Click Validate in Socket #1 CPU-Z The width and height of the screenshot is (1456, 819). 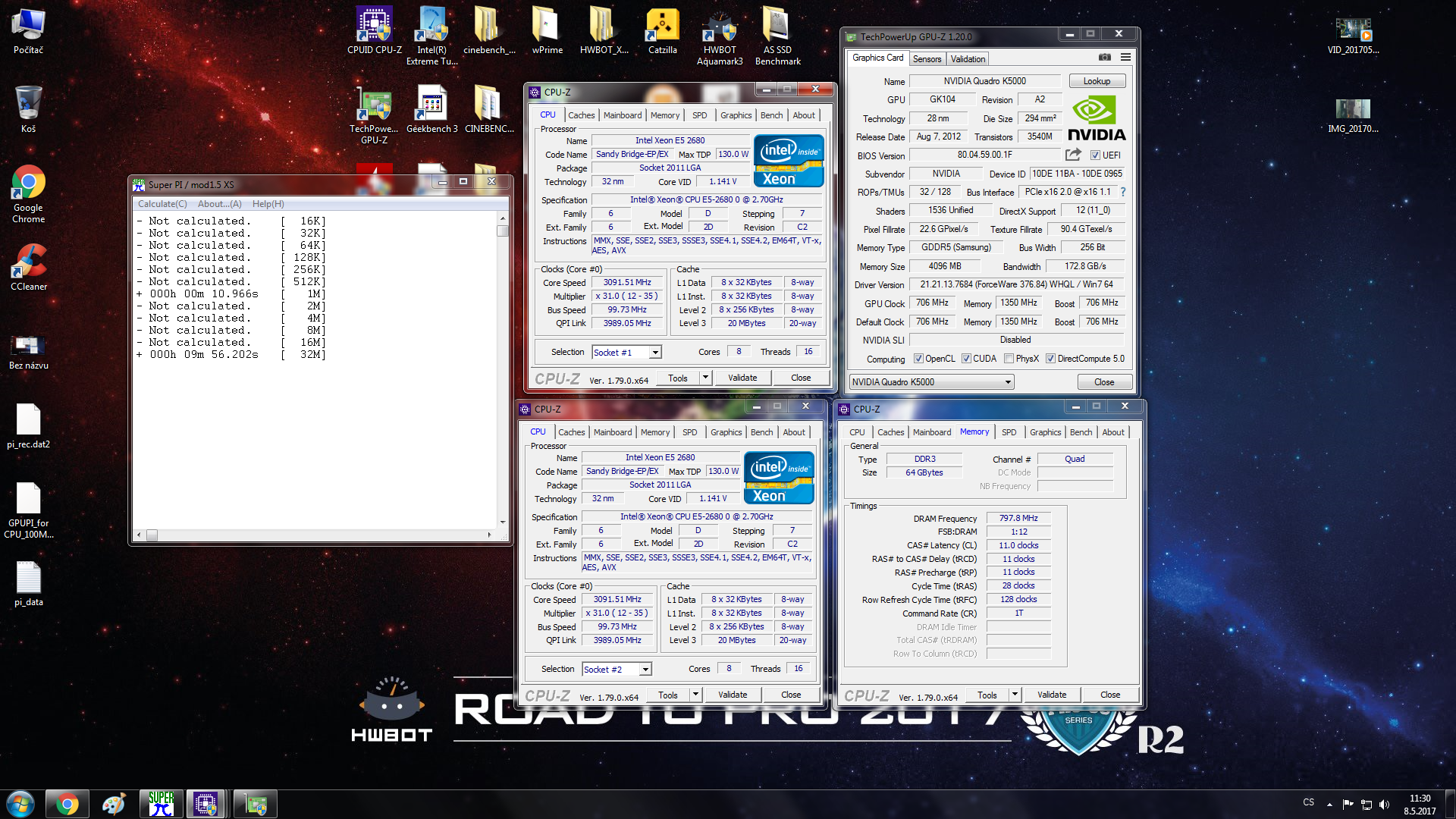click(x=742, y=378)
